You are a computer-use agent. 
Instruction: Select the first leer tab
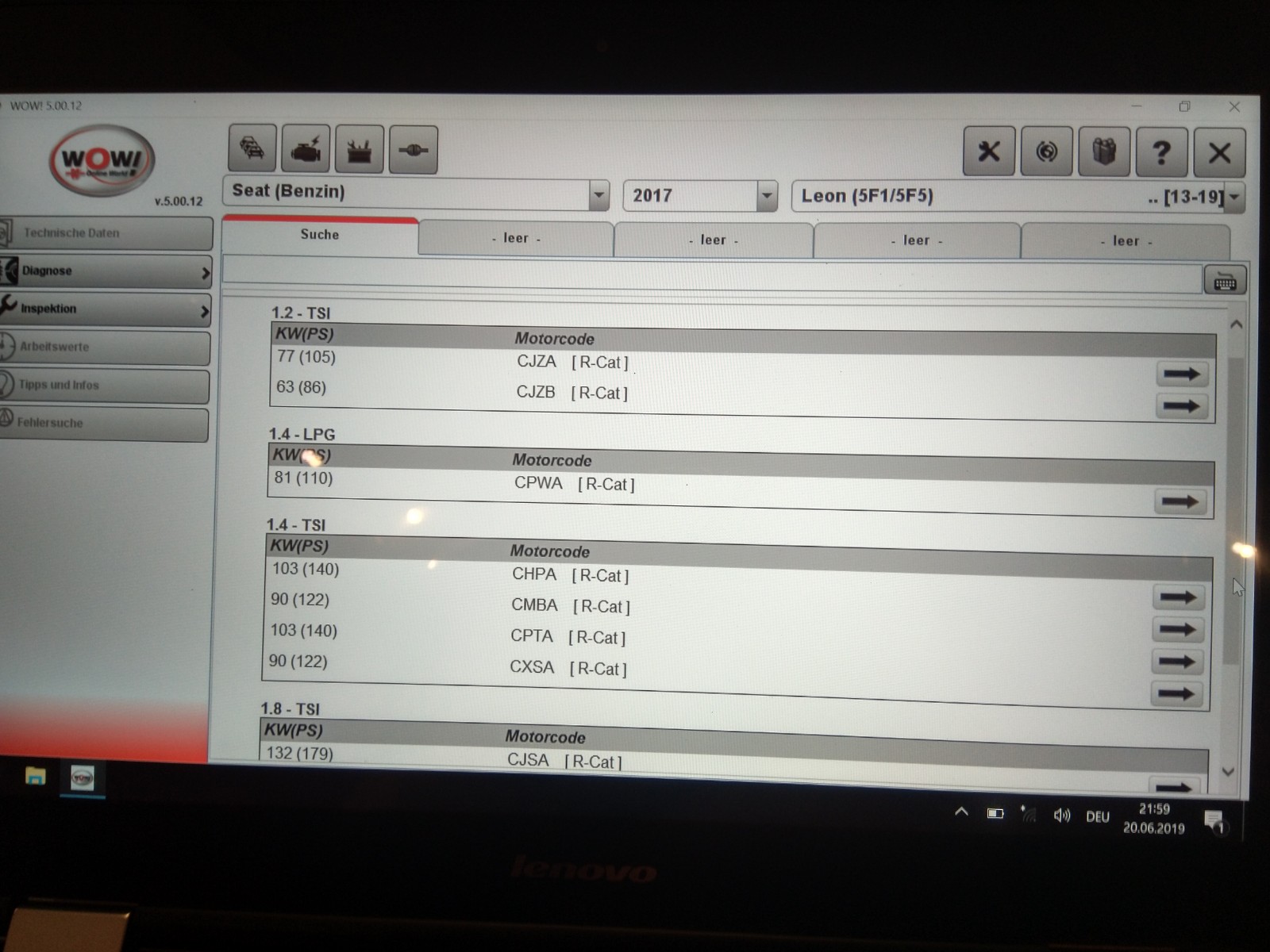click(516, 239)
